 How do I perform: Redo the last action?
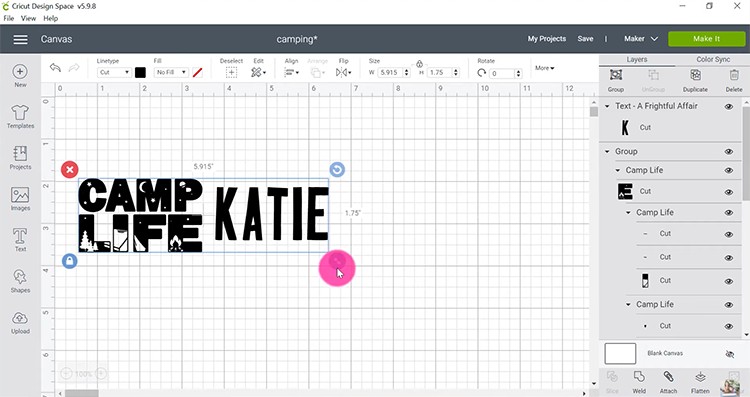(74, 68)
